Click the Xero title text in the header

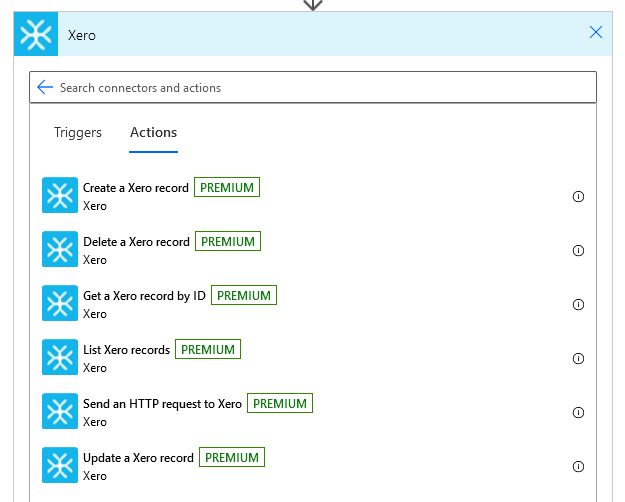[x=82, y=35]
